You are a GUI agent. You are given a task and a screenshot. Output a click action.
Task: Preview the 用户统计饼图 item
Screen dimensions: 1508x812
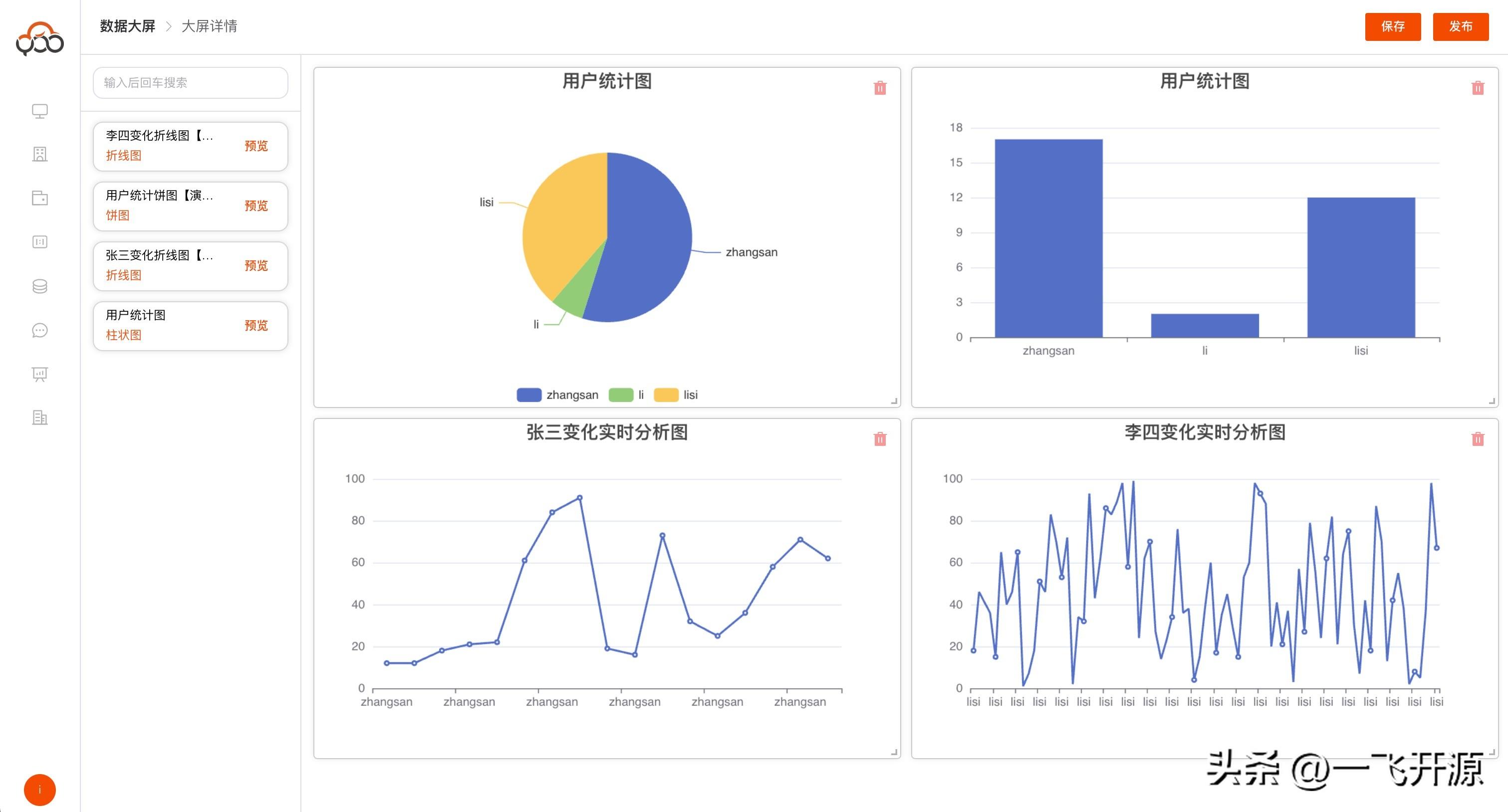[256, 206]
